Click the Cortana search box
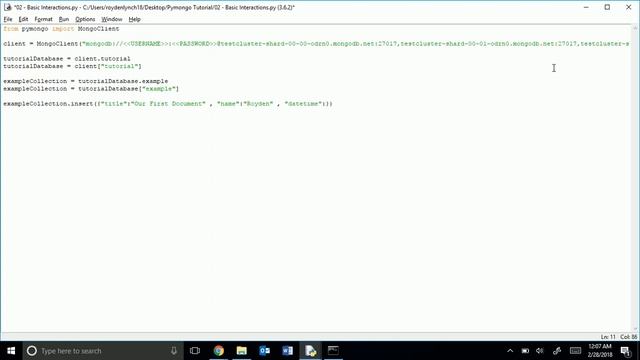This screenshot has height=360, width=640. point(103,351)
